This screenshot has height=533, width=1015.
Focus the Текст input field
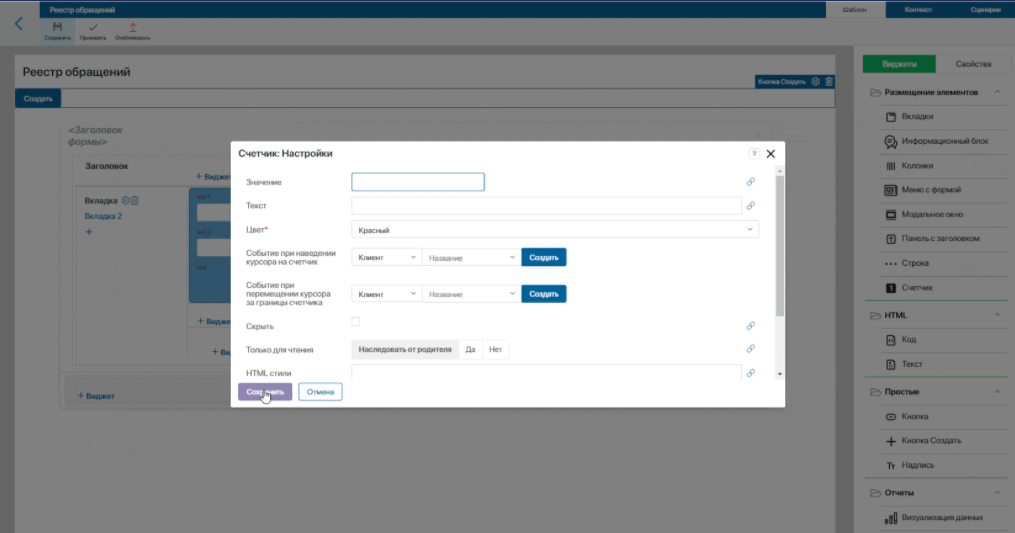pos(546,206)
